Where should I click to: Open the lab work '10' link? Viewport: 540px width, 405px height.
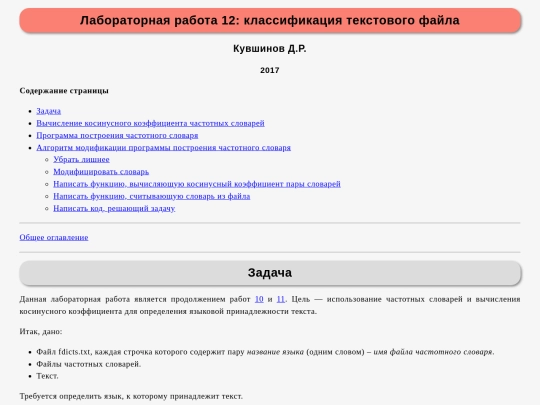tap(259, 299)
